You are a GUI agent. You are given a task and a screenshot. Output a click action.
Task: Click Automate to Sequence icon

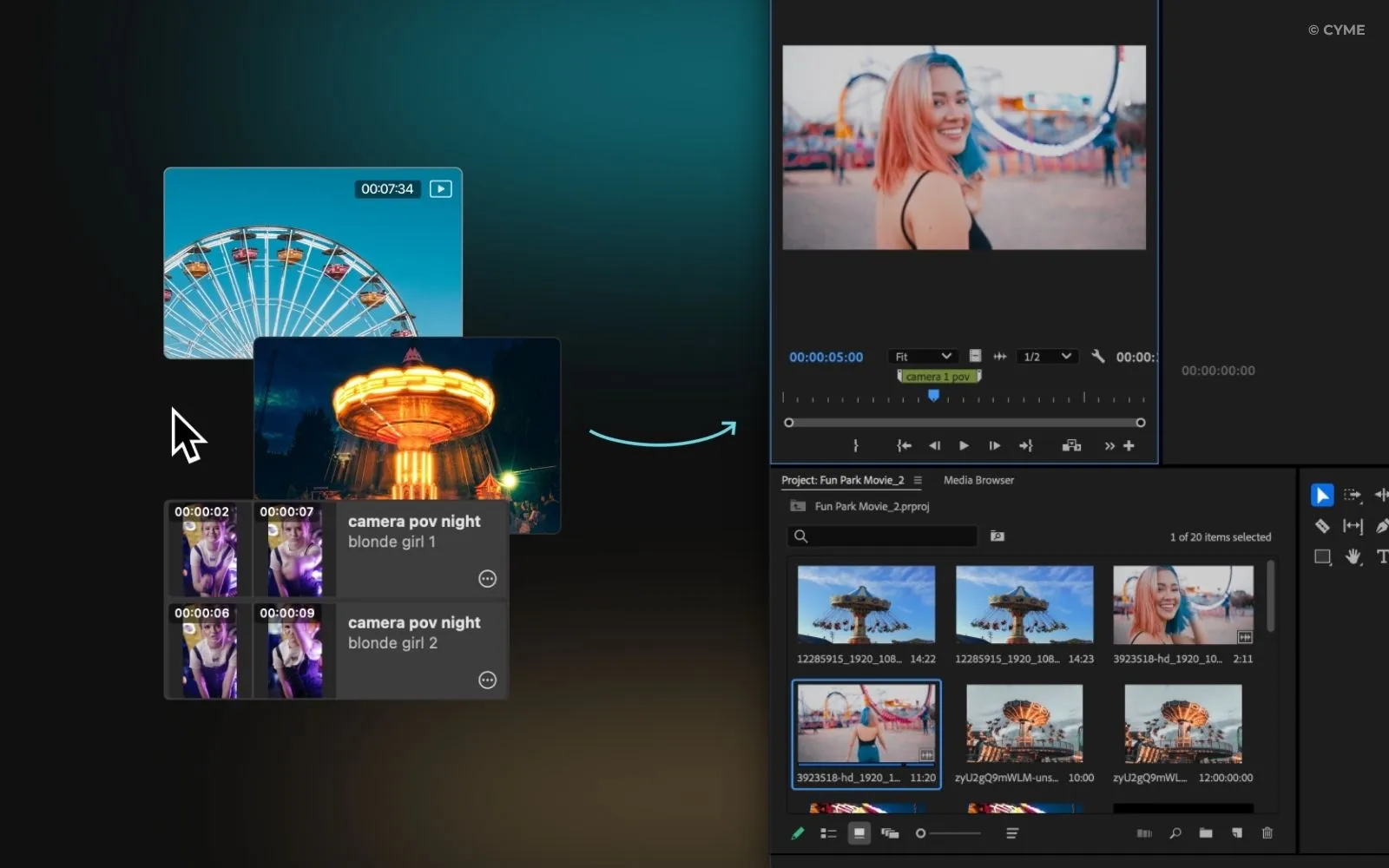(x=1144, y=833)
